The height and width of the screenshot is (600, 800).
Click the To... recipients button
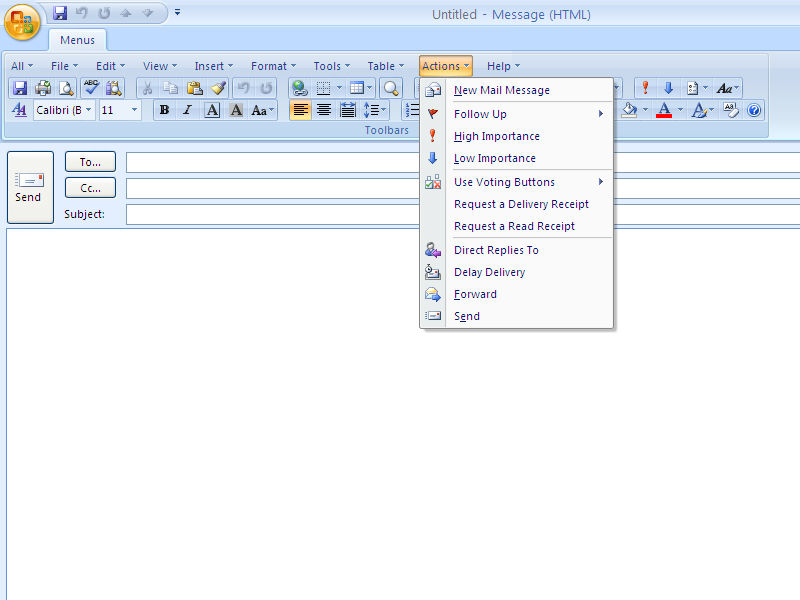pos(90,162)
